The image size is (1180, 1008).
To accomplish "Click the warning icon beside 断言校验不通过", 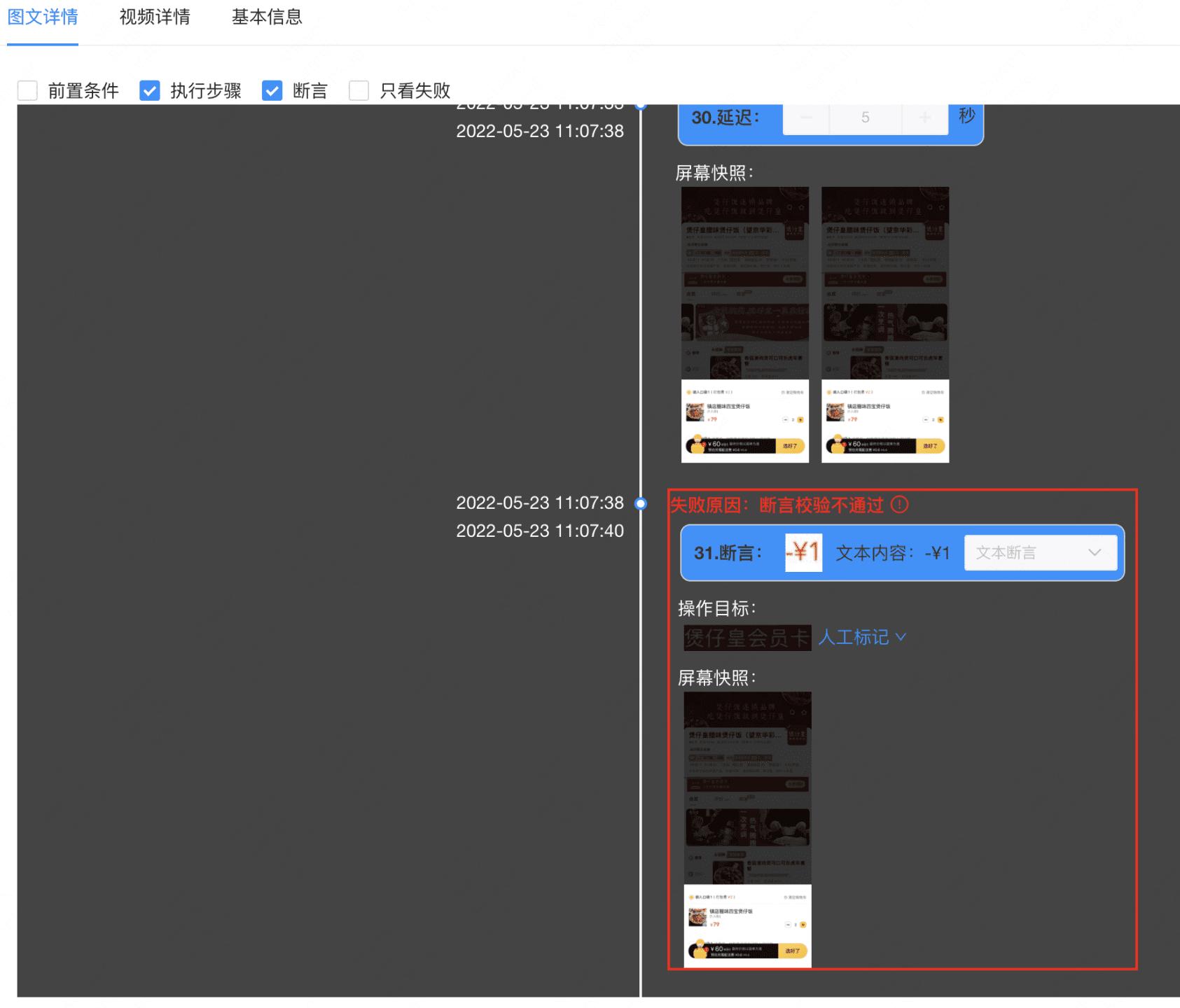I will 900,505.
